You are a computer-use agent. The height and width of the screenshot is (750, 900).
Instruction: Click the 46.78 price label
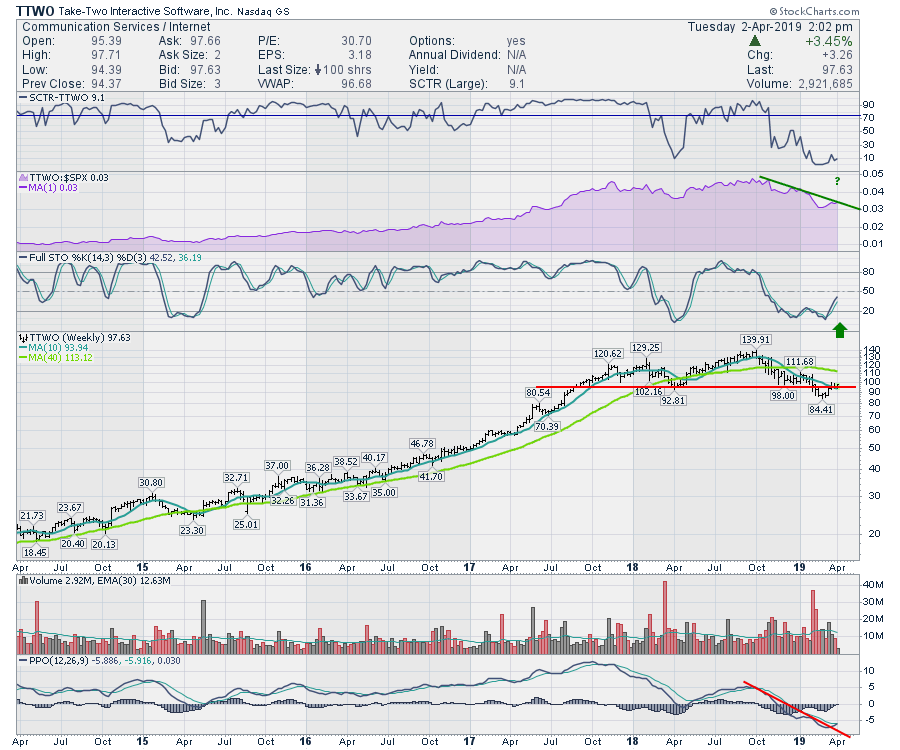pos(422,444)
